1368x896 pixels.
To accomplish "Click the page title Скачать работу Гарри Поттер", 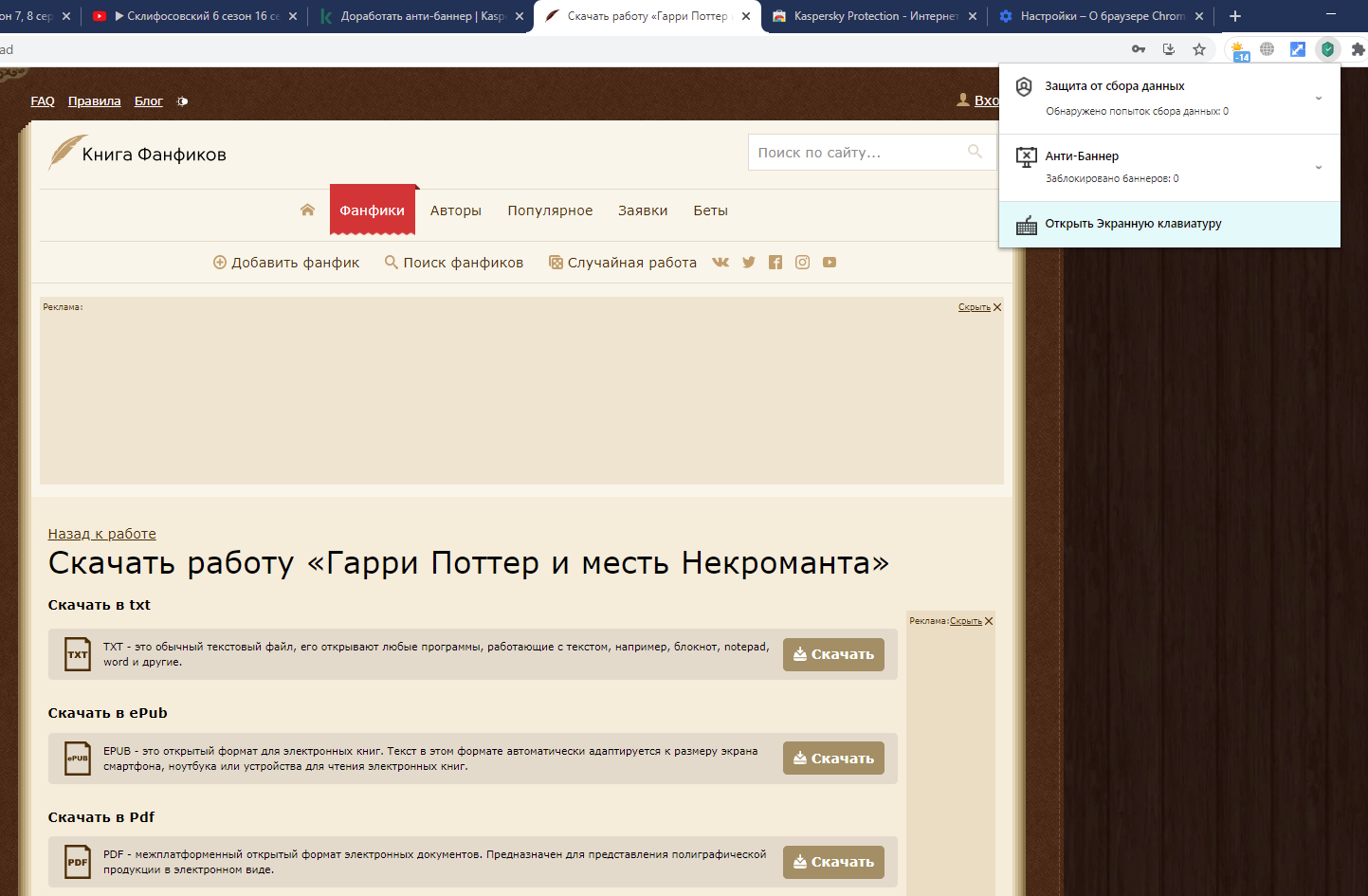I will coord(469,562).
